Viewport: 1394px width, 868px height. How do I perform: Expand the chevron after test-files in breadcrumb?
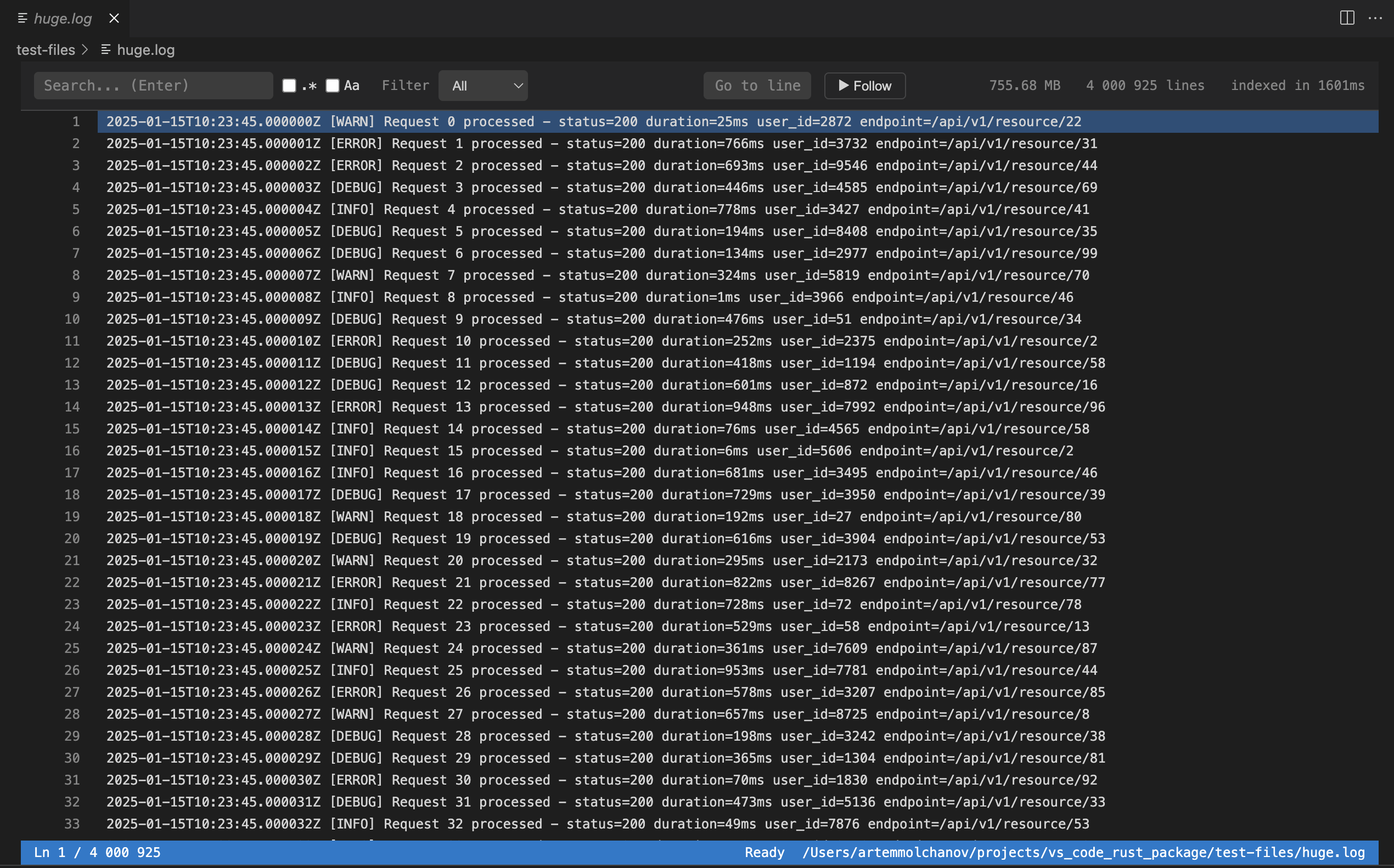(x=85, y=50)
